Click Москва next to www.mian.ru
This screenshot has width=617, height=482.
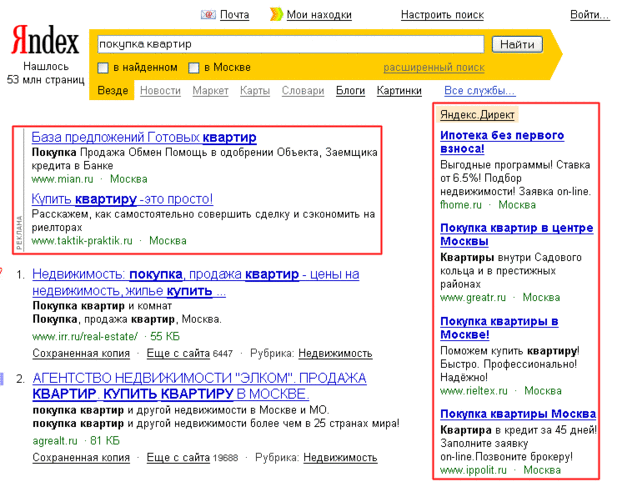129,179
